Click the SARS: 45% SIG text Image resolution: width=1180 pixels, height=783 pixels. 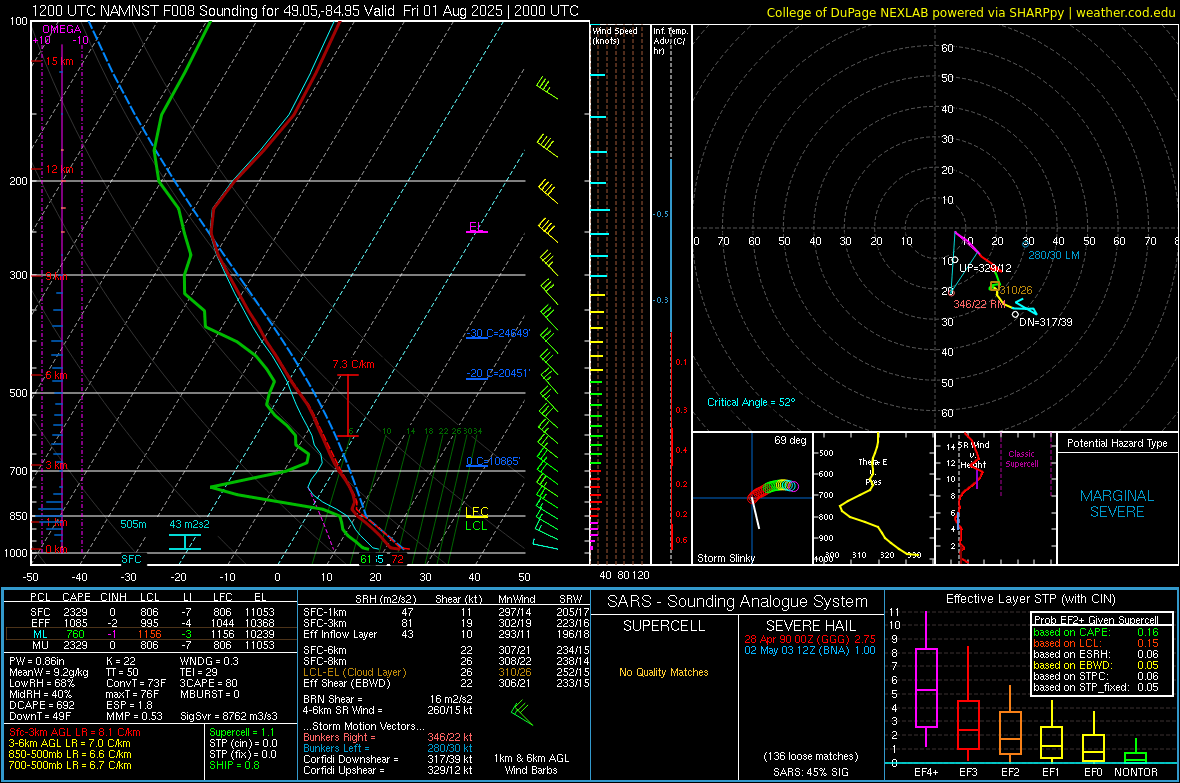click(810, 772)
